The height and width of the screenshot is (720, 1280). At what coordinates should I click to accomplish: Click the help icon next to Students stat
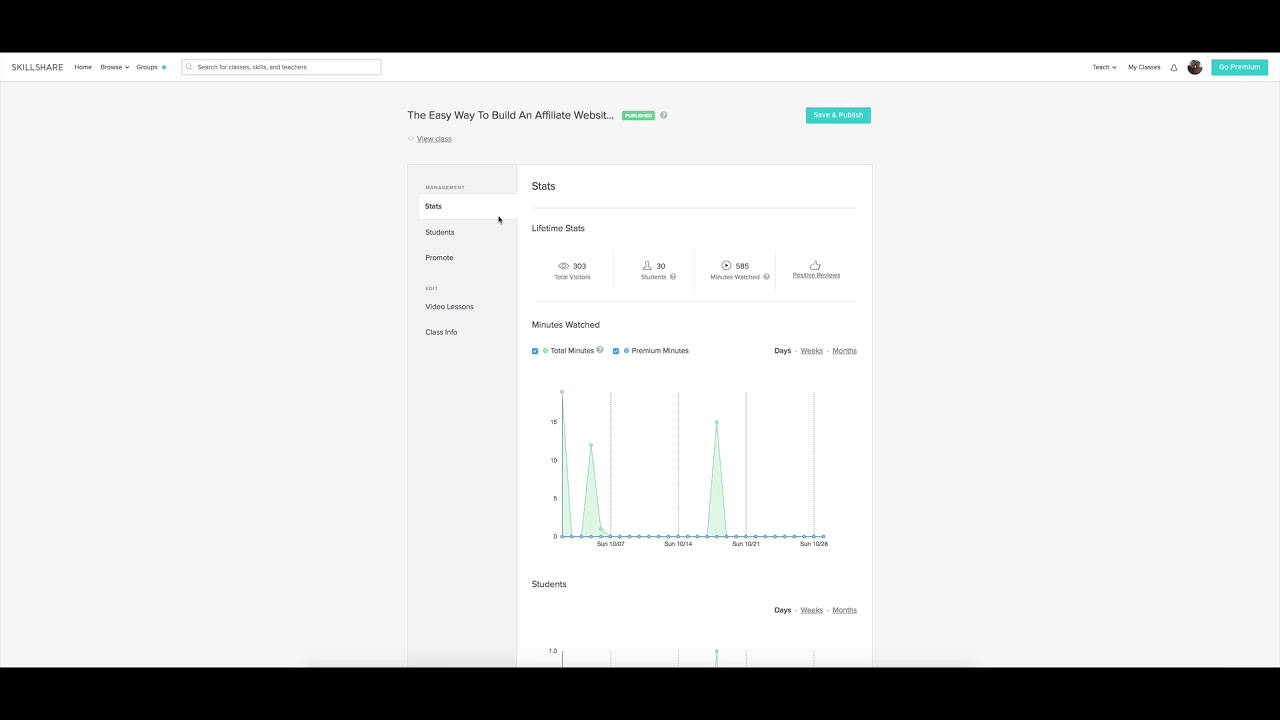click(x=673, y=277)
